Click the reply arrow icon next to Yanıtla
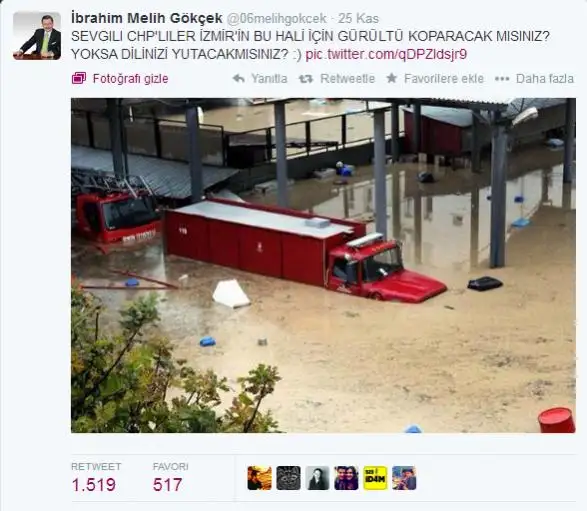 coord(238,78)
